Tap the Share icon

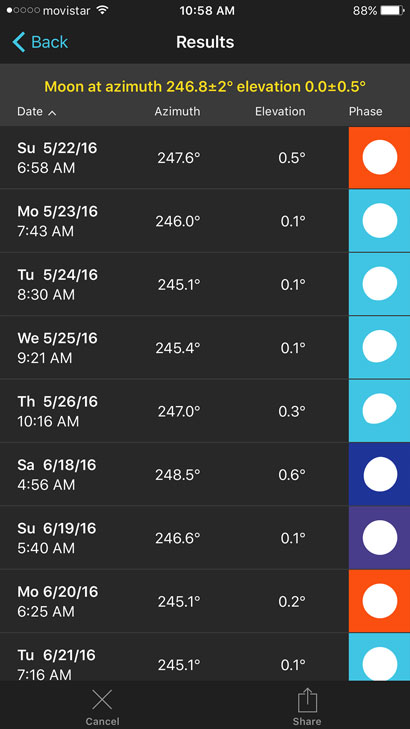(307, 700)
